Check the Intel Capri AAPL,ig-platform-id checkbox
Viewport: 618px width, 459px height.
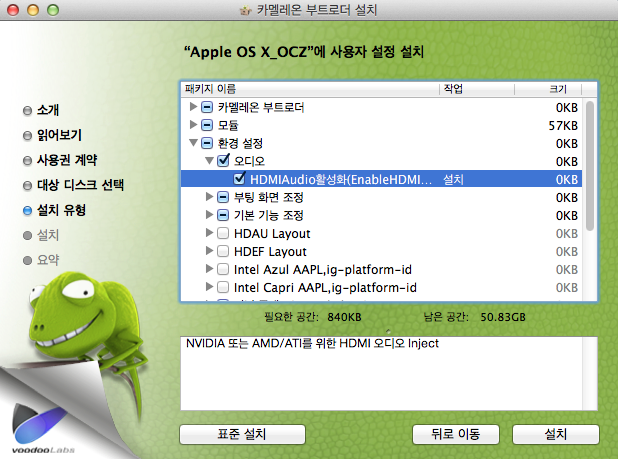pyautogui.click(x=223, y=287)
